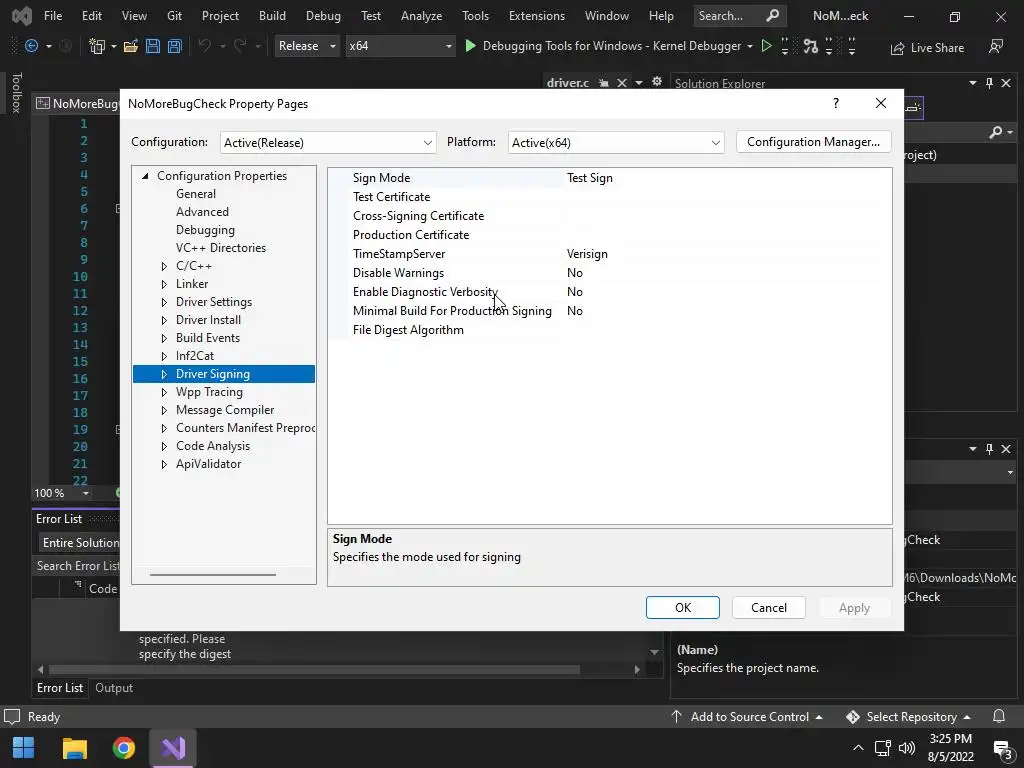Image resolution: width=1024 pixels, height=768 pixels.
Task: Select the Sign Mode property row
Action: click(x=610, y=178)
